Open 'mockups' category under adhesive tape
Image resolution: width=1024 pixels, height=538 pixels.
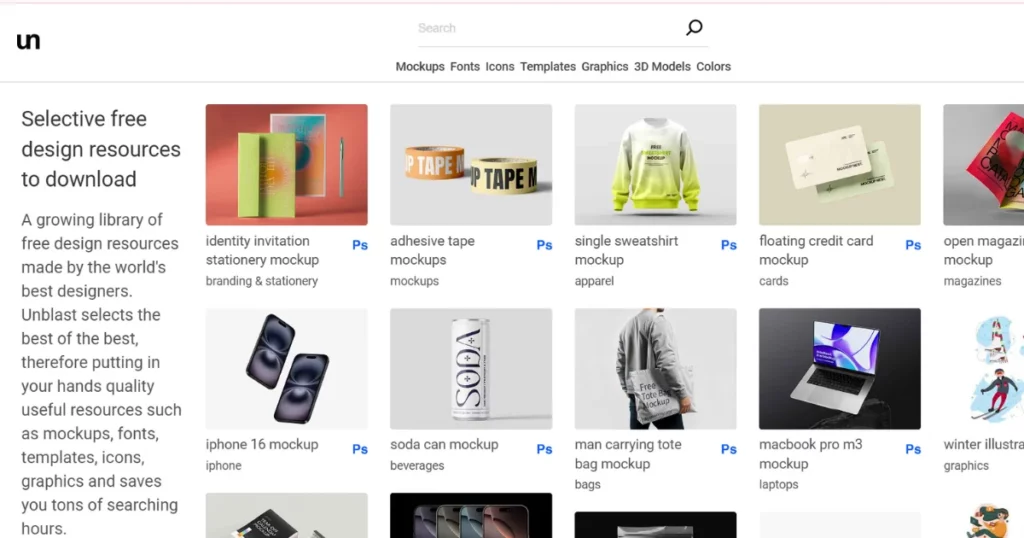click(x=415, y=281)
